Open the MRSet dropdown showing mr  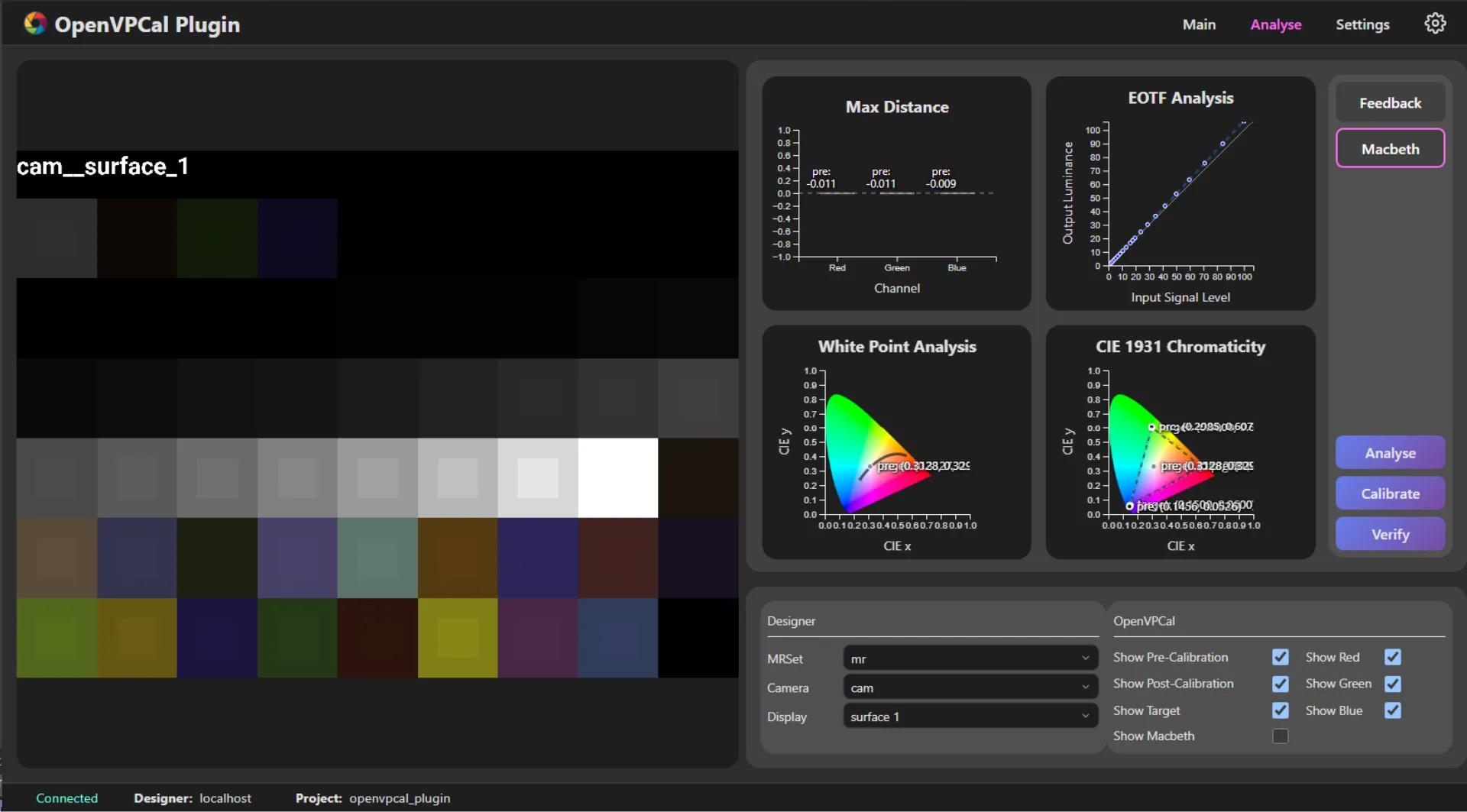(969, 657)
